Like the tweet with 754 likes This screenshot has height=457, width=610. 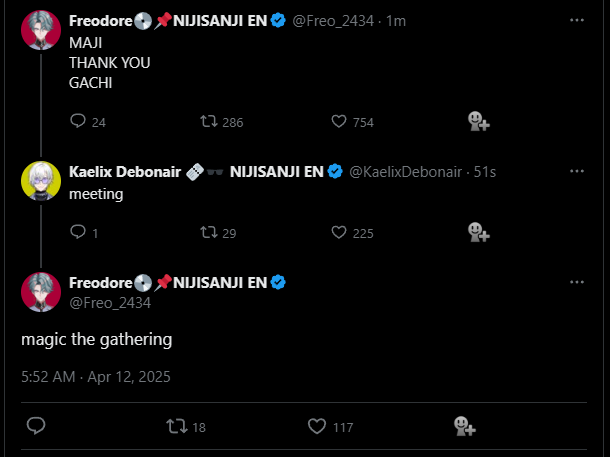point(338,122)
